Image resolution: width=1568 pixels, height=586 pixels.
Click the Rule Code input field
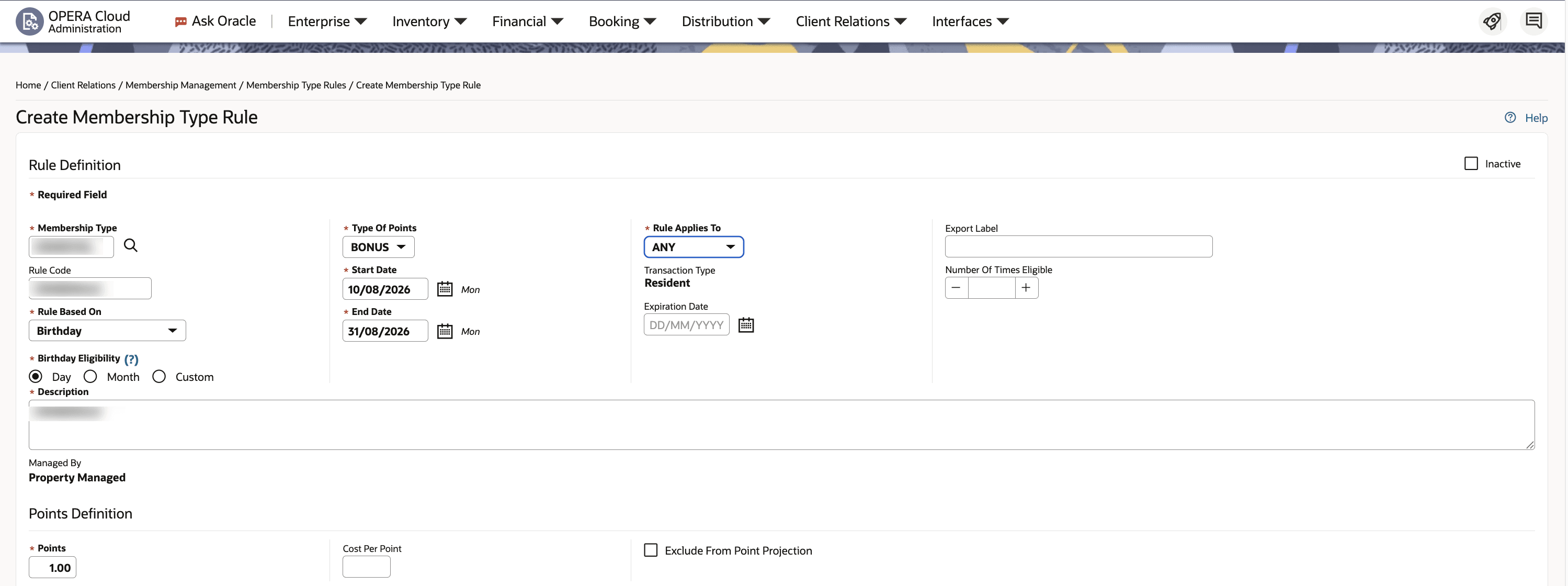point(90,288)
